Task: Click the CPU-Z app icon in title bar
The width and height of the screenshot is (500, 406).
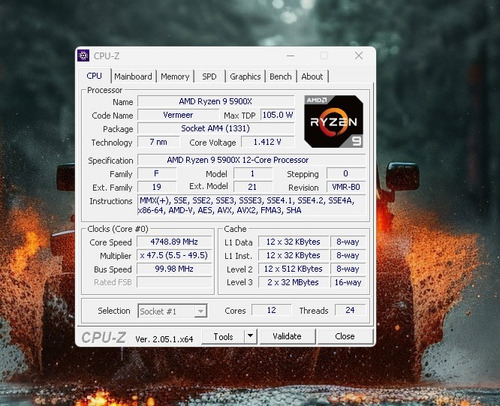Action: pos(83,55)
